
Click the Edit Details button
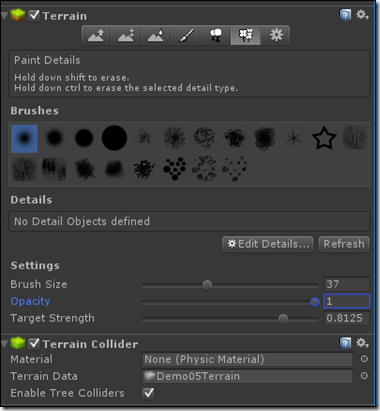tap(268, 244)
